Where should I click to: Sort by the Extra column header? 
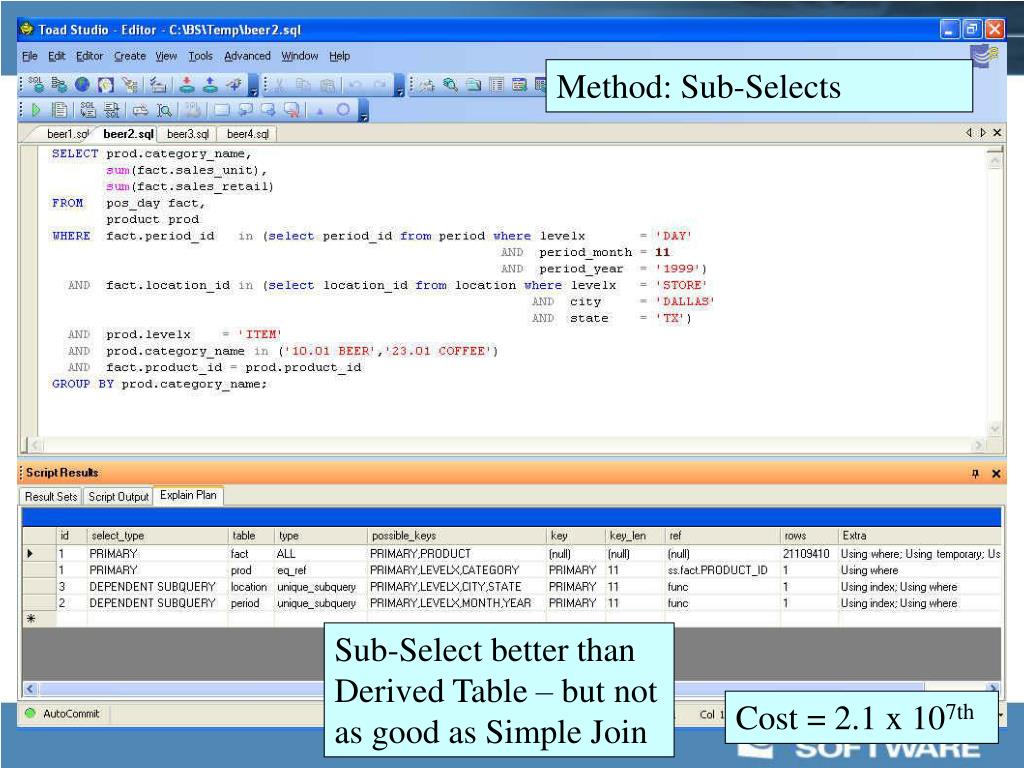[x=920, y=536]
